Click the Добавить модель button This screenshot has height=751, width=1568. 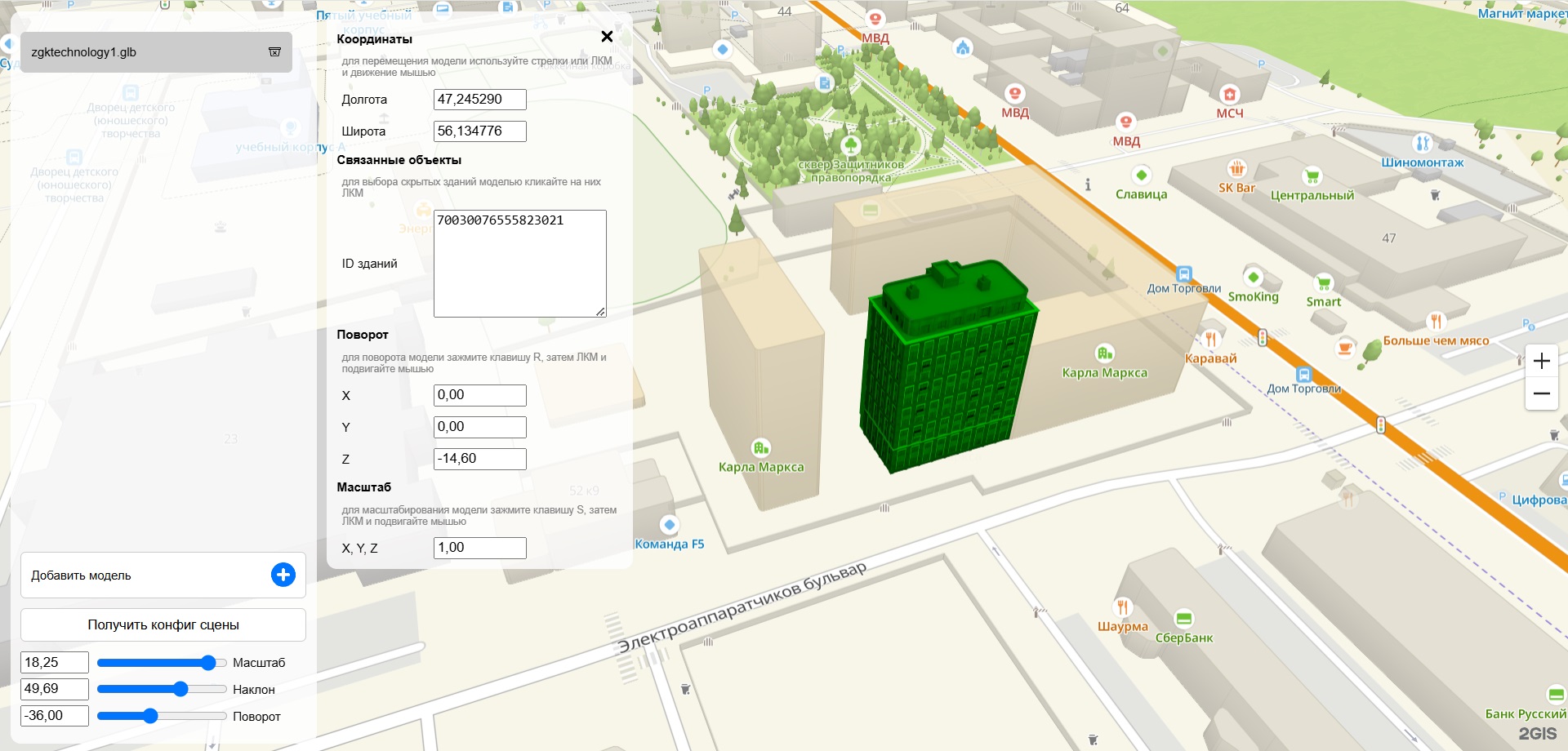pyautogui.click(x=147, y=575)
